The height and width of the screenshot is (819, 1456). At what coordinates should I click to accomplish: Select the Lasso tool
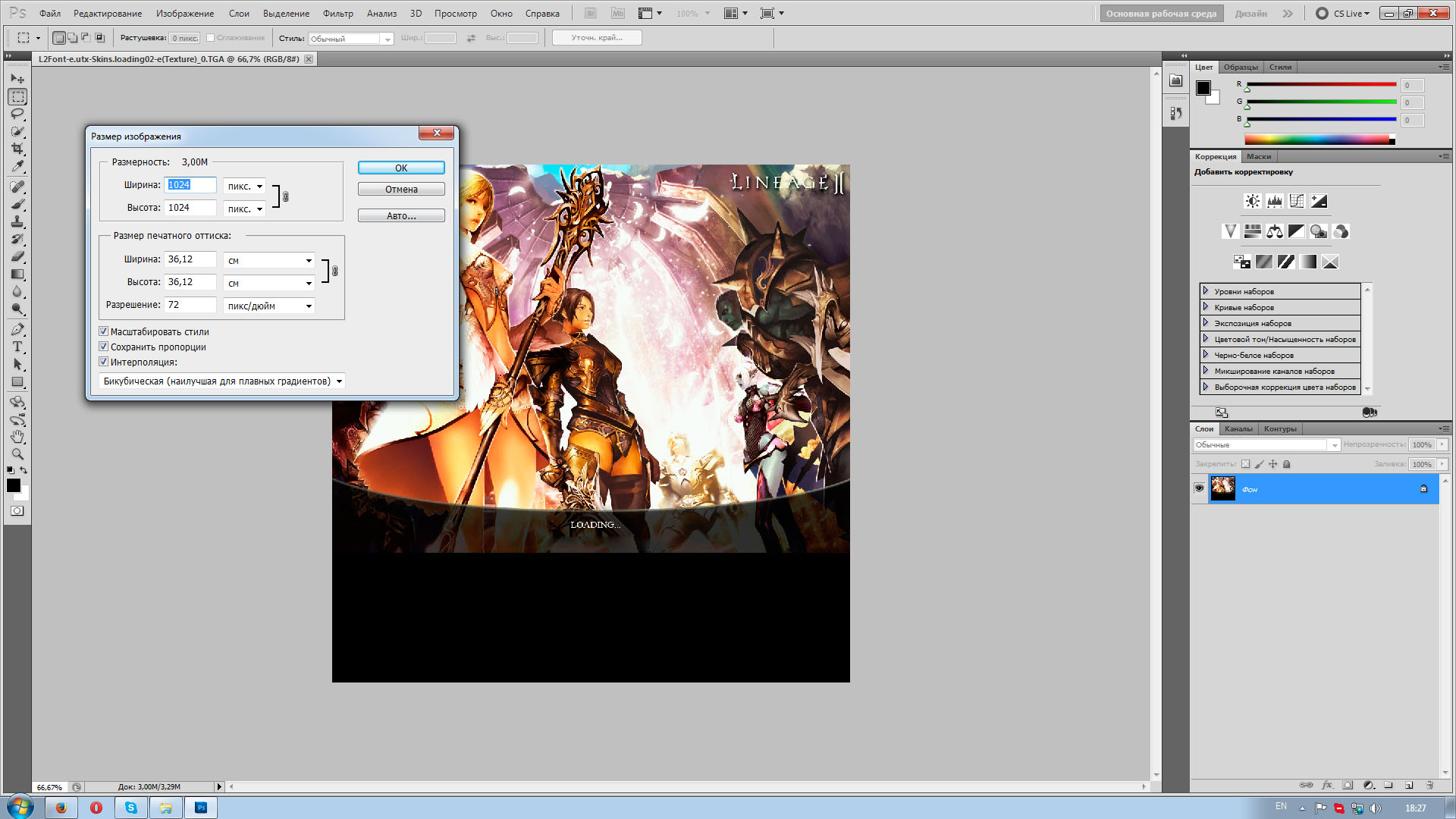coord(17,114)
